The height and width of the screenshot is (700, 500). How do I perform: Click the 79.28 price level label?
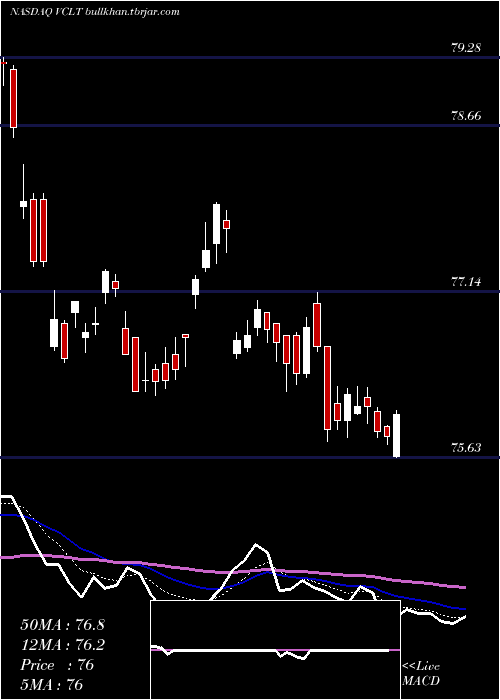(466, 48)
